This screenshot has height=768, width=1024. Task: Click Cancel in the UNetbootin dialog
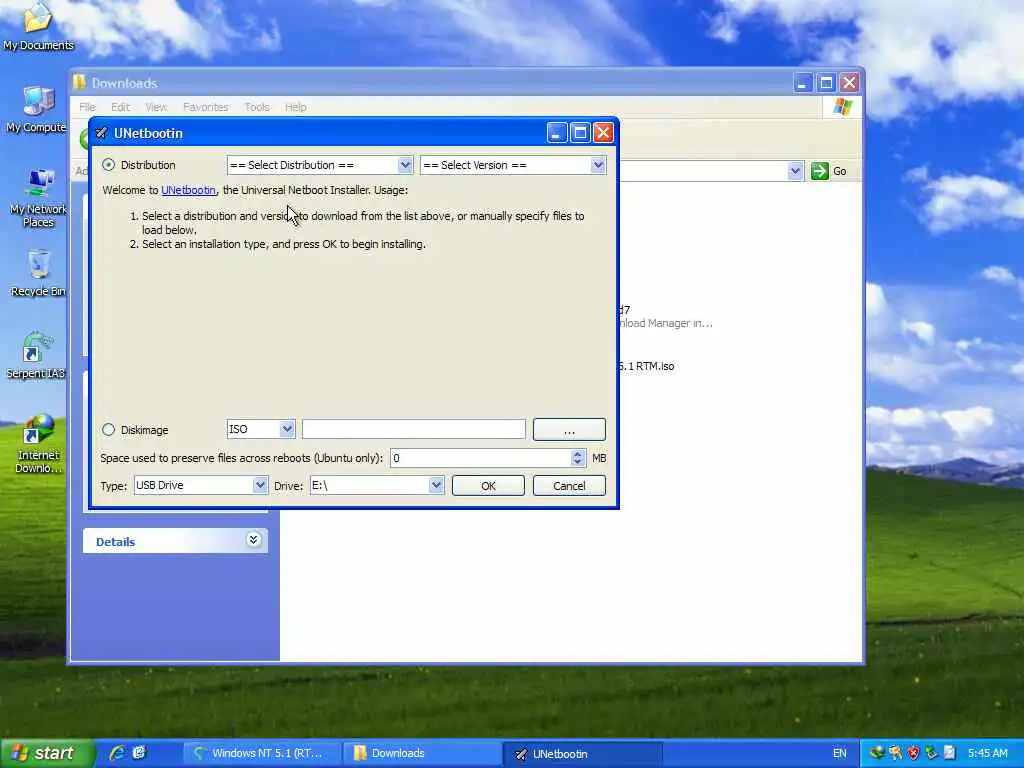click(x=569, y=486)
